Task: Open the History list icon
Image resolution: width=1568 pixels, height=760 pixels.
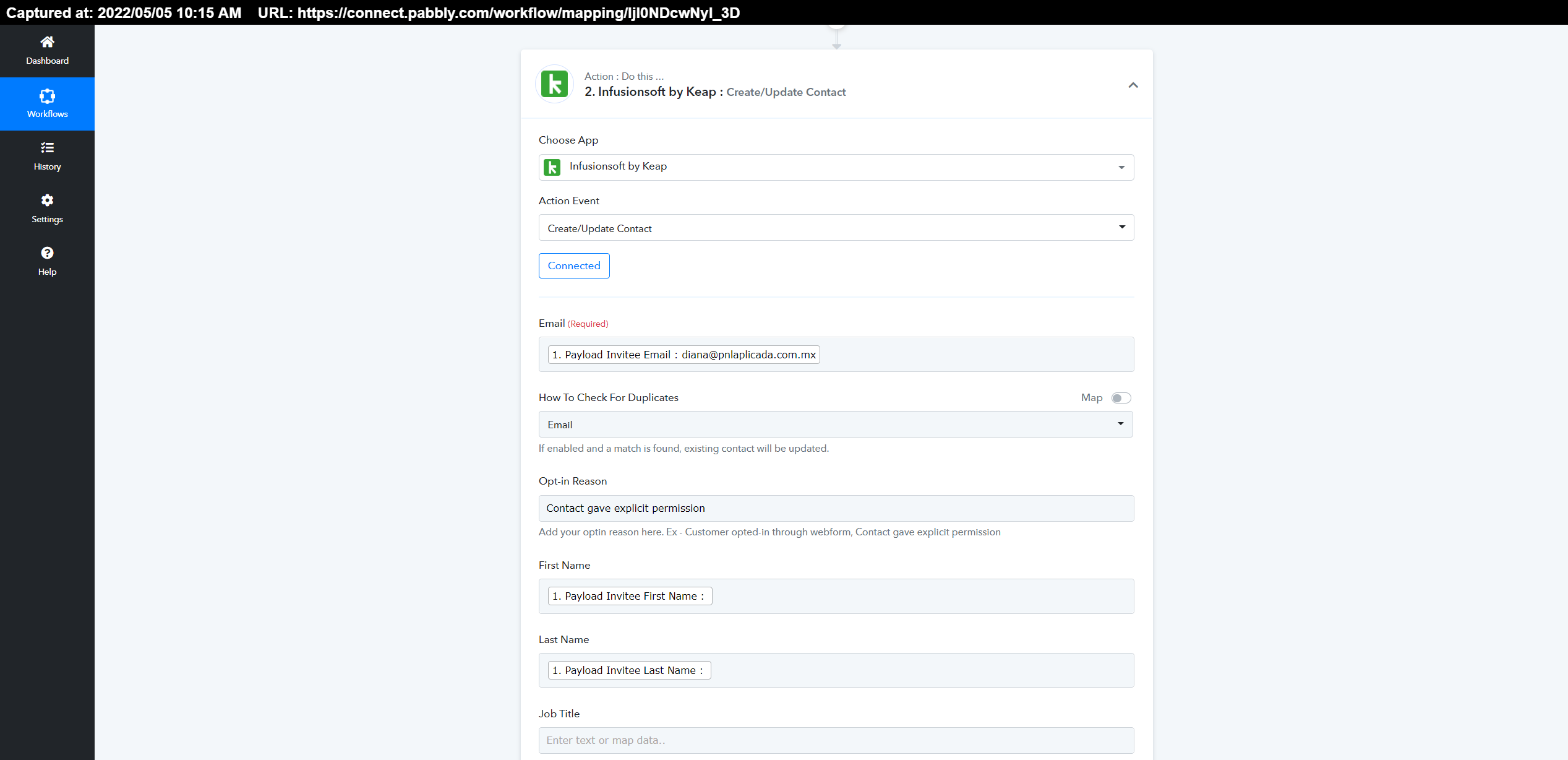Action: (x=47, y=148)
